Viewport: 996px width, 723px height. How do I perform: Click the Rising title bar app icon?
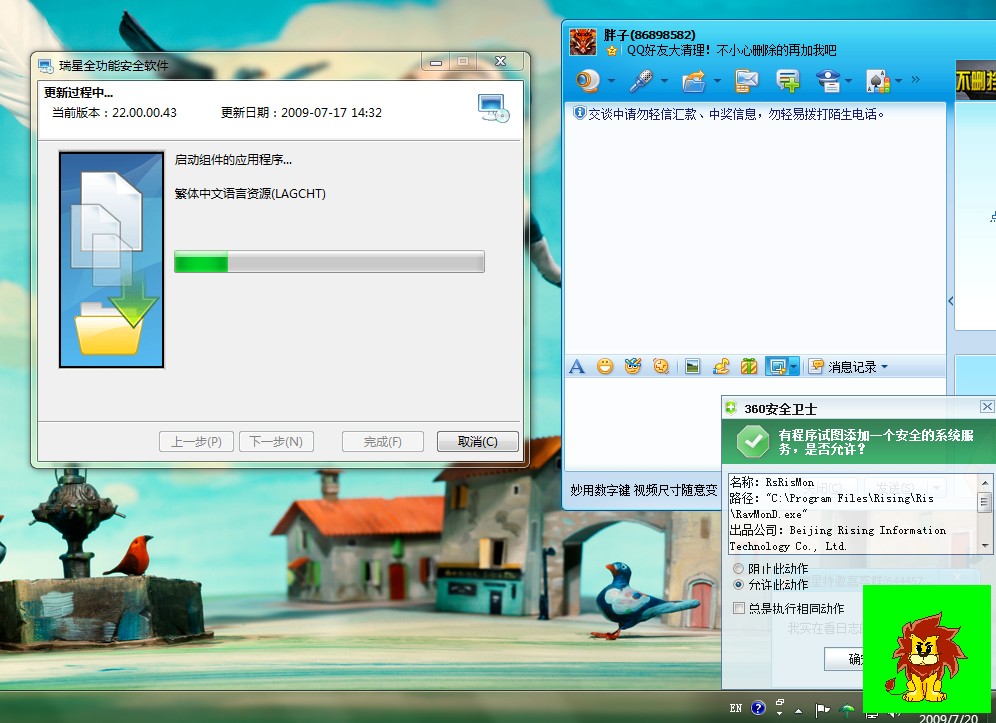click(x=45, y=65)
